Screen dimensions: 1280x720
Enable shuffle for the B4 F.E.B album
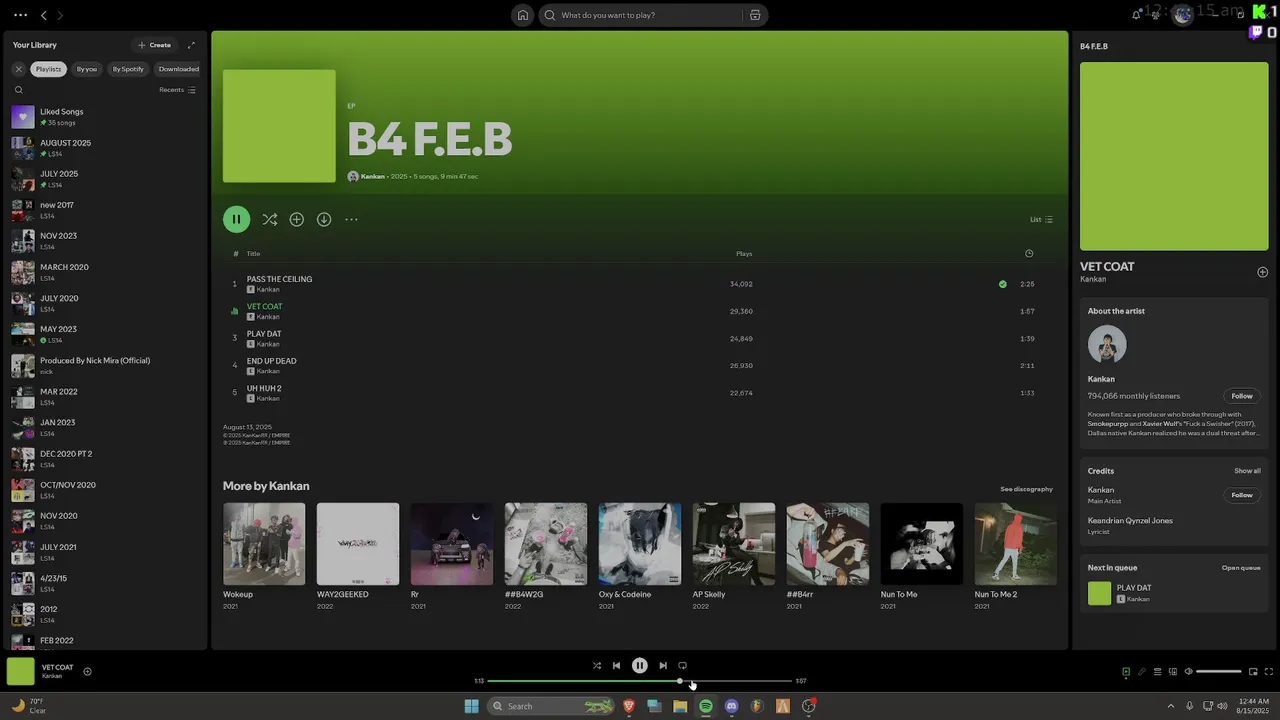click(x=270, y=219)
